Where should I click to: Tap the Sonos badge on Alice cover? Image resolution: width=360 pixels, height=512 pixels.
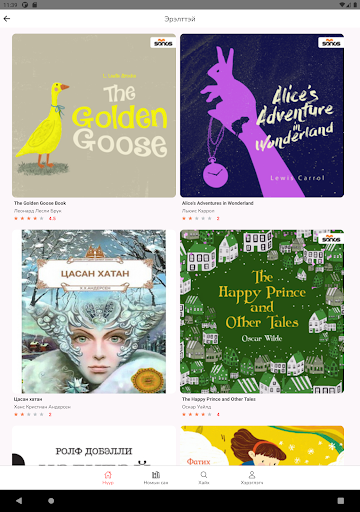[331, 43]
